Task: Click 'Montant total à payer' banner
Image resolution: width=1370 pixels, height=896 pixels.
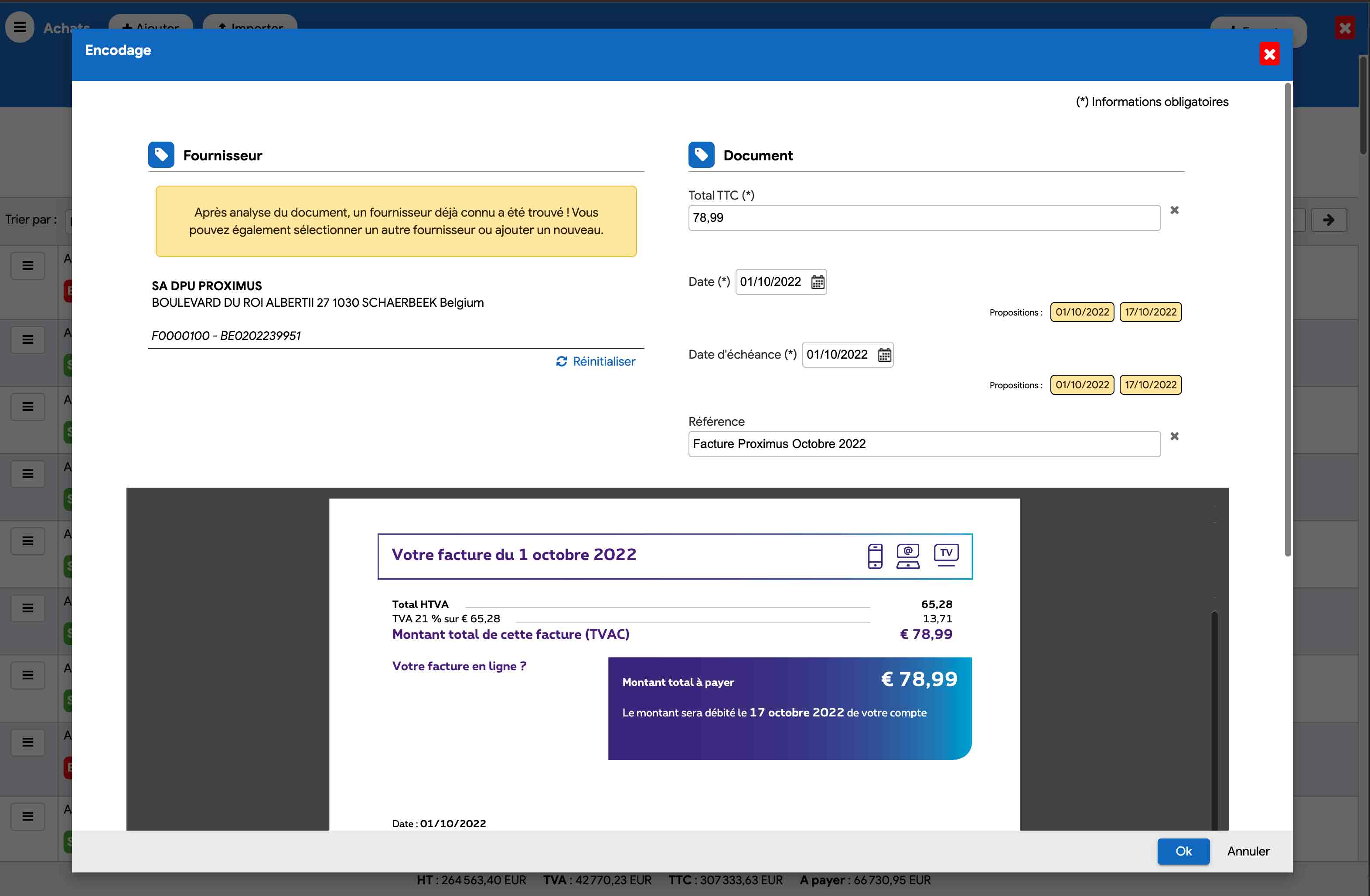Action: click(x=790, y=709)
